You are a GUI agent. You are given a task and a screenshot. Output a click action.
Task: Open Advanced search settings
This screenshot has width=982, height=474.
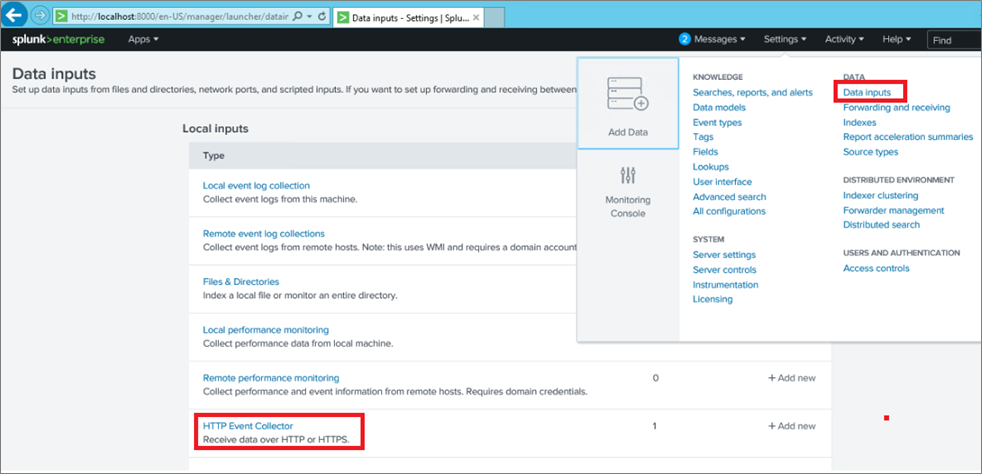(x=729, y=197)
